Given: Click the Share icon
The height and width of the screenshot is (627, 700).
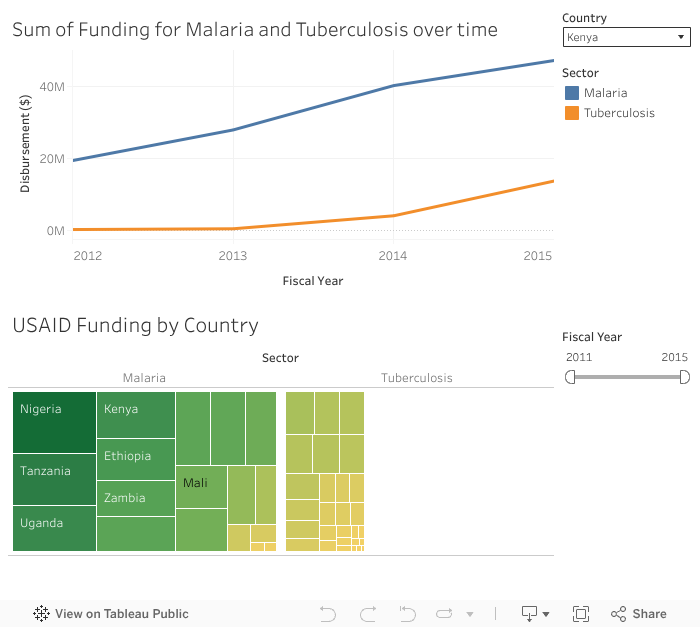Looking at the screenshot, I should tap(618, 613).
